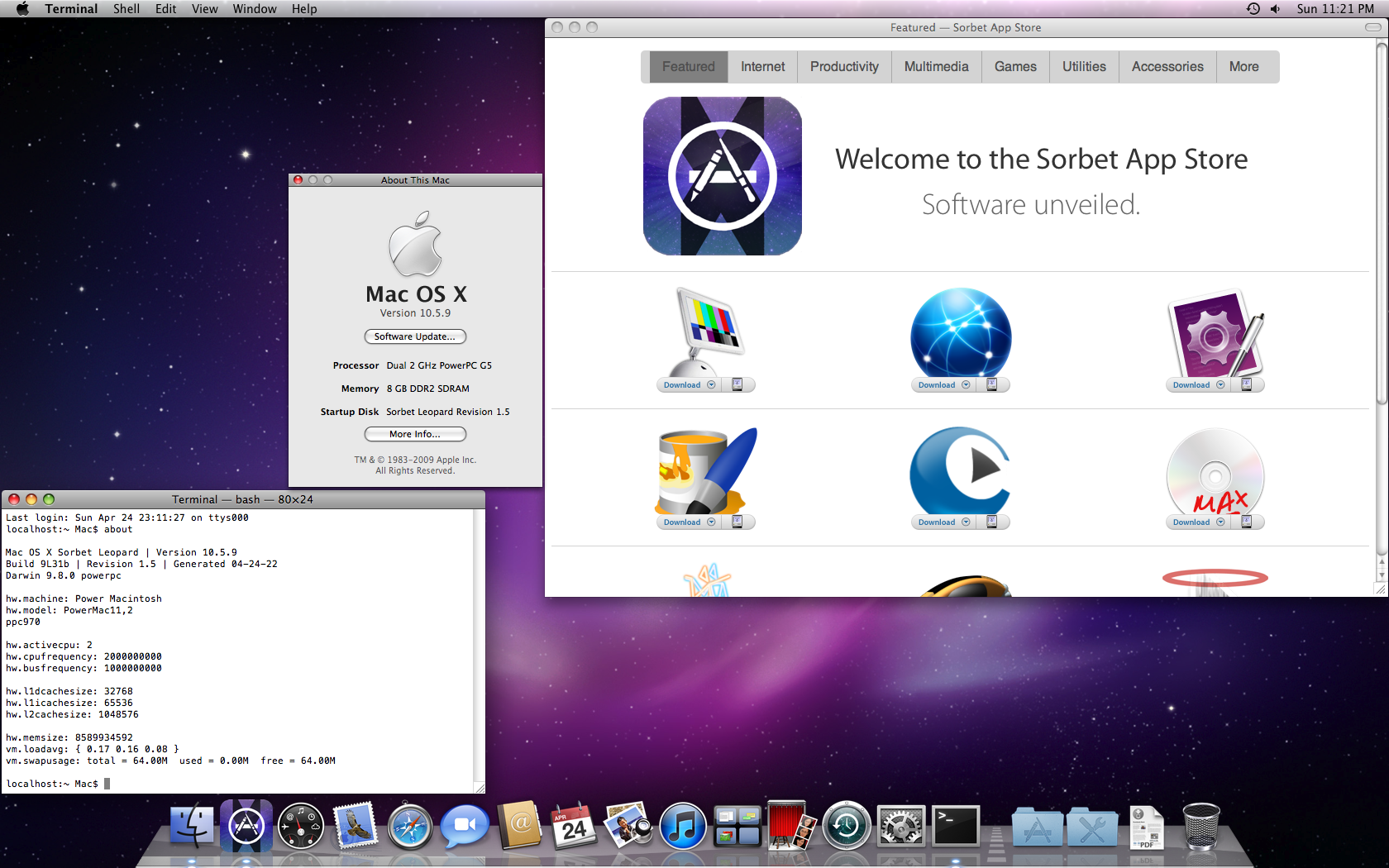The height and width of the screenshot is (868, 1389).
Task: Launch Photo Booth from the dock
Action: pyautogui.click(x=791, y=825)
